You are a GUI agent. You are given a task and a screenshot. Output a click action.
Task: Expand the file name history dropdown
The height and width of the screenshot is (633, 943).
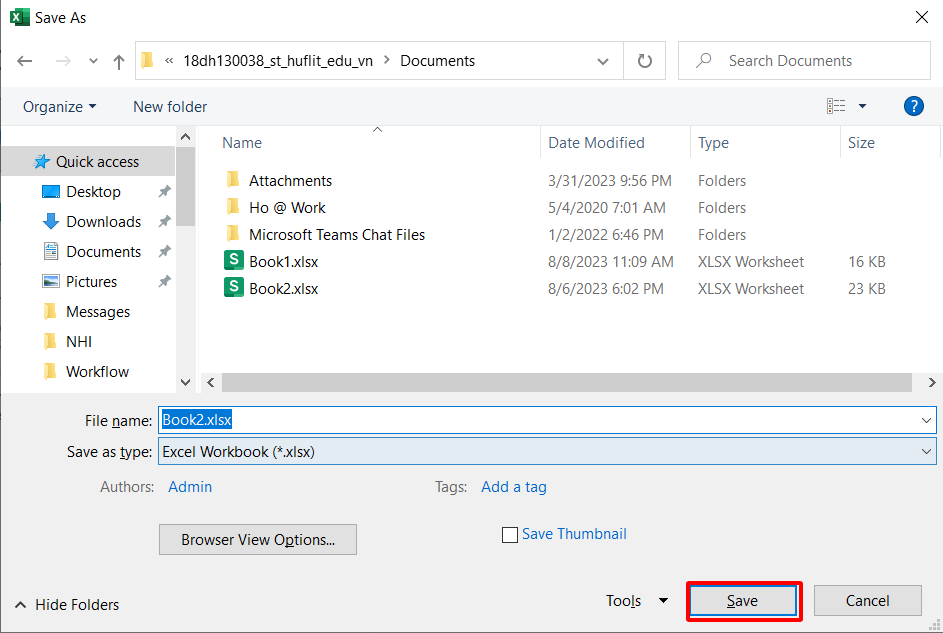(x=926, y=420)
